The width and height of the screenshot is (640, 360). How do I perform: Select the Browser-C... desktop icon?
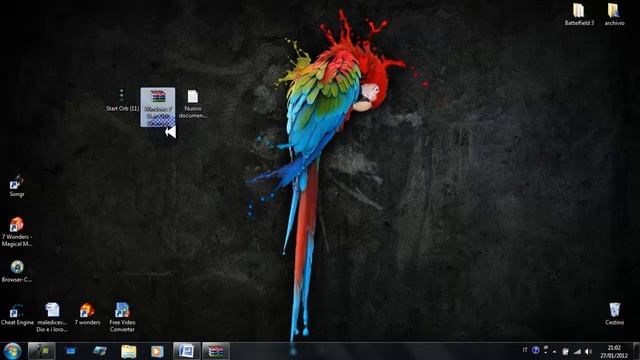coord(17,271)
